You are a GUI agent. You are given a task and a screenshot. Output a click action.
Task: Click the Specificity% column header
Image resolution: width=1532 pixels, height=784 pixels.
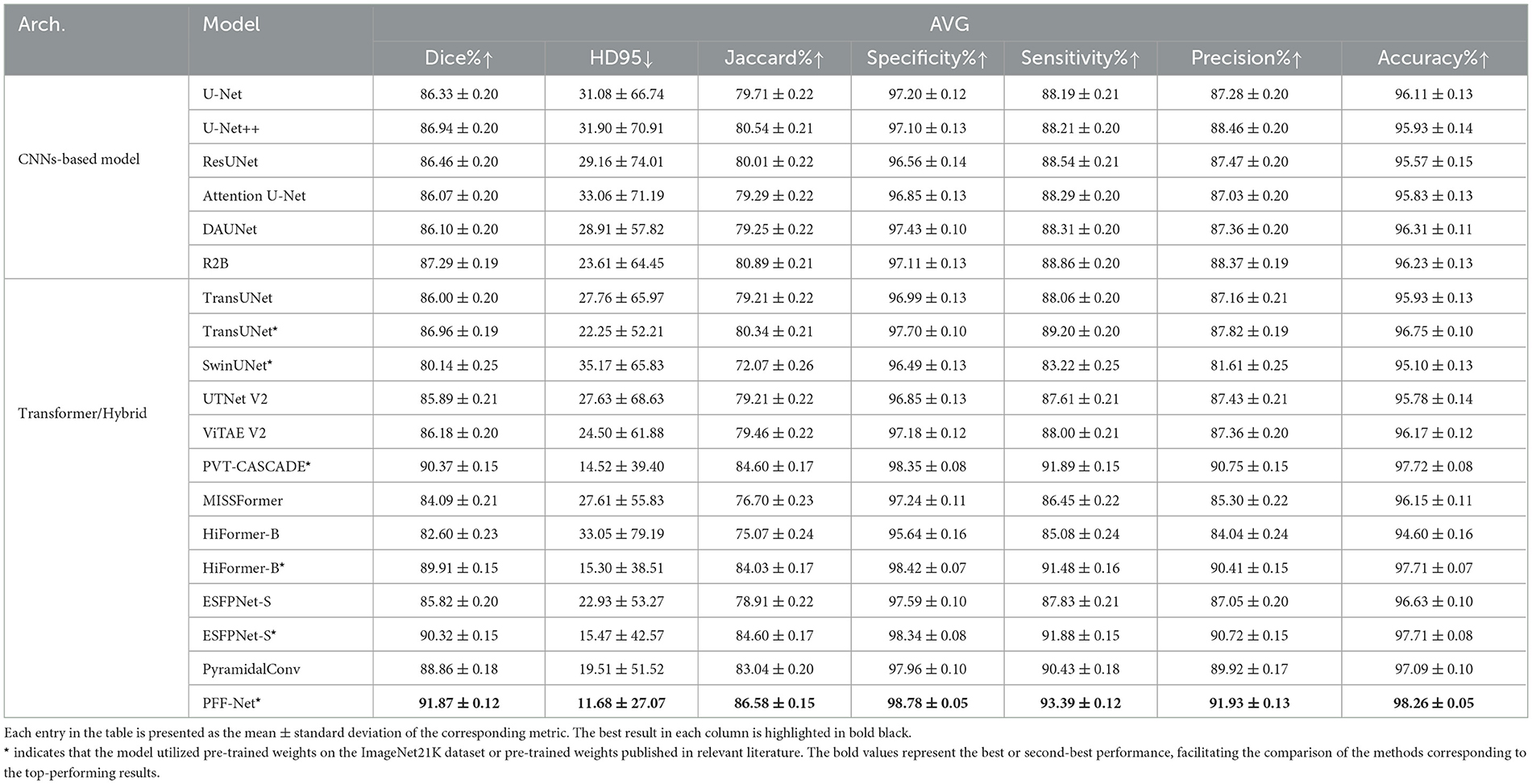927,58
